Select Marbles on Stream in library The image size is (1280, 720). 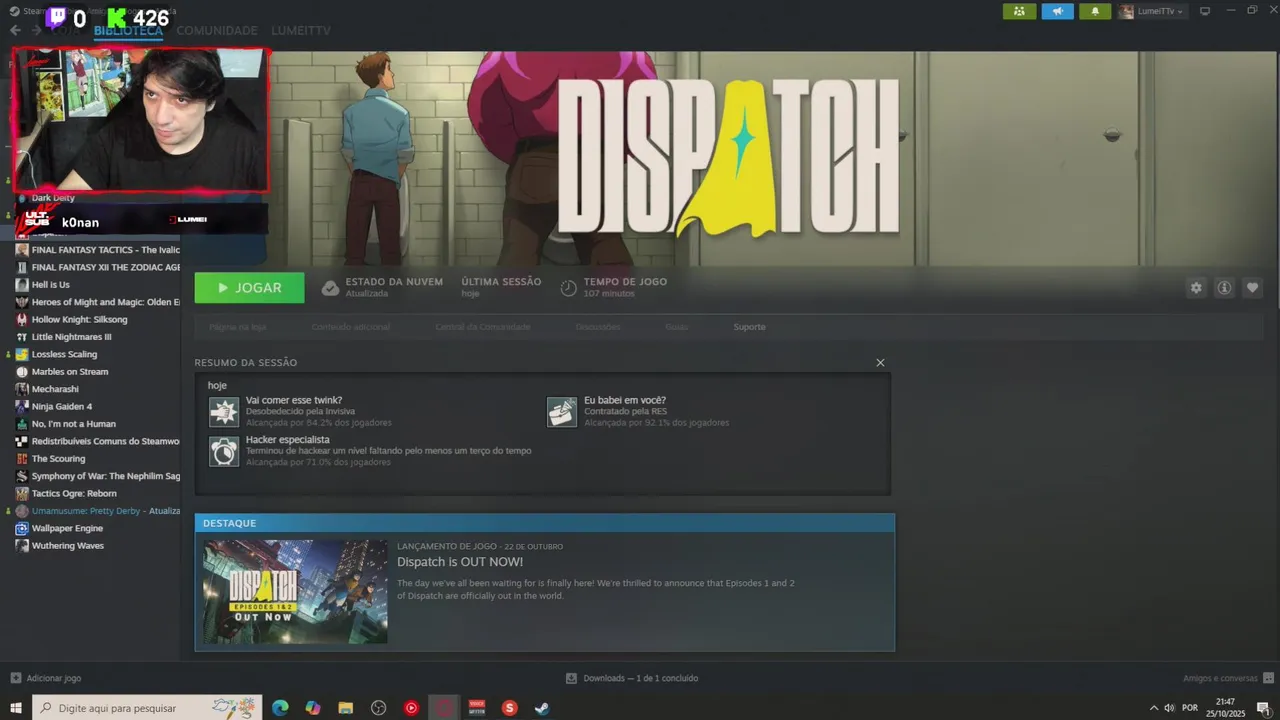[x=69, y=372]
